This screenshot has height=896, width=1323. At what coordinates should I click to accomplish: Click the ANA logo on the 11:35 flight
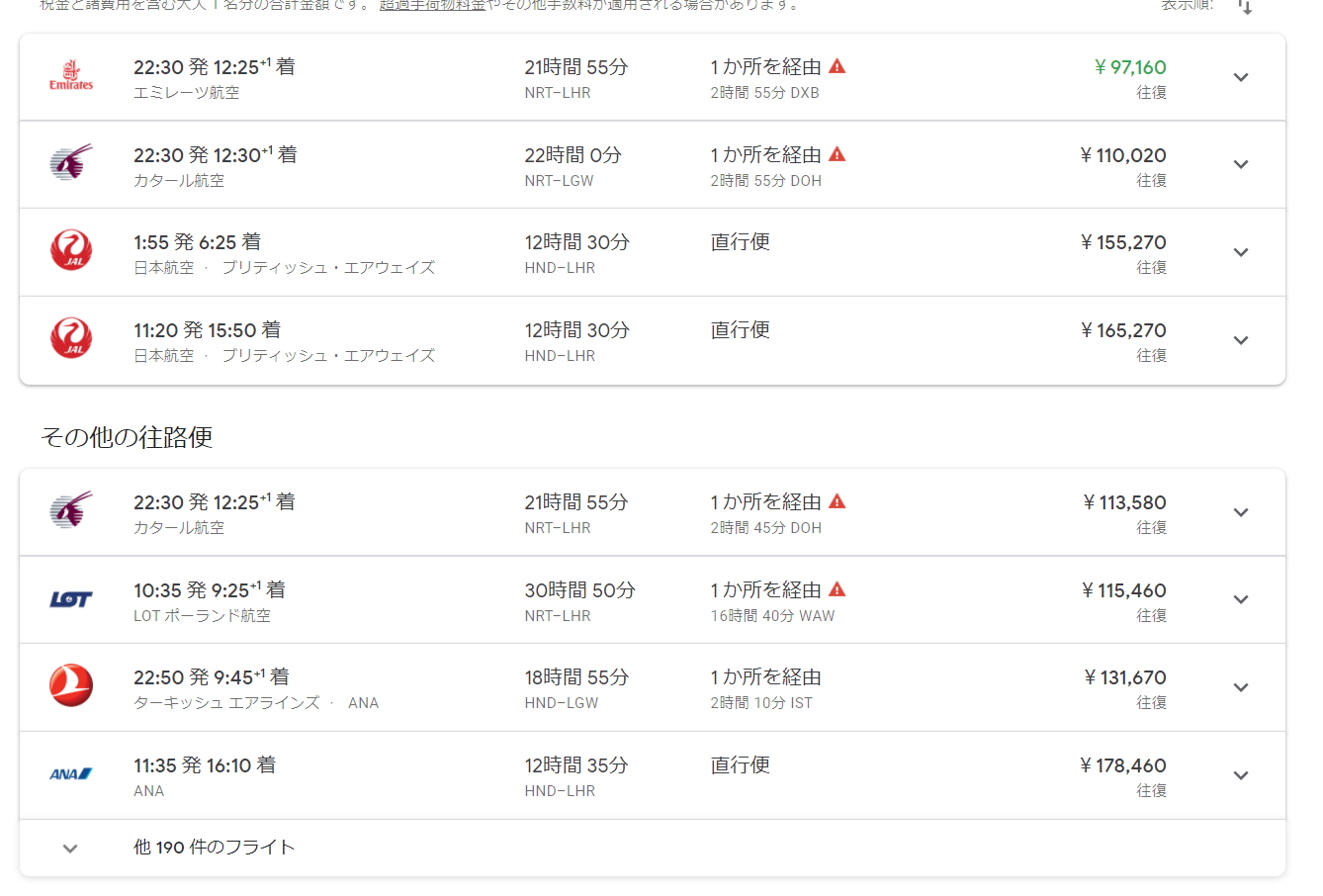click(x=71, y=774)
